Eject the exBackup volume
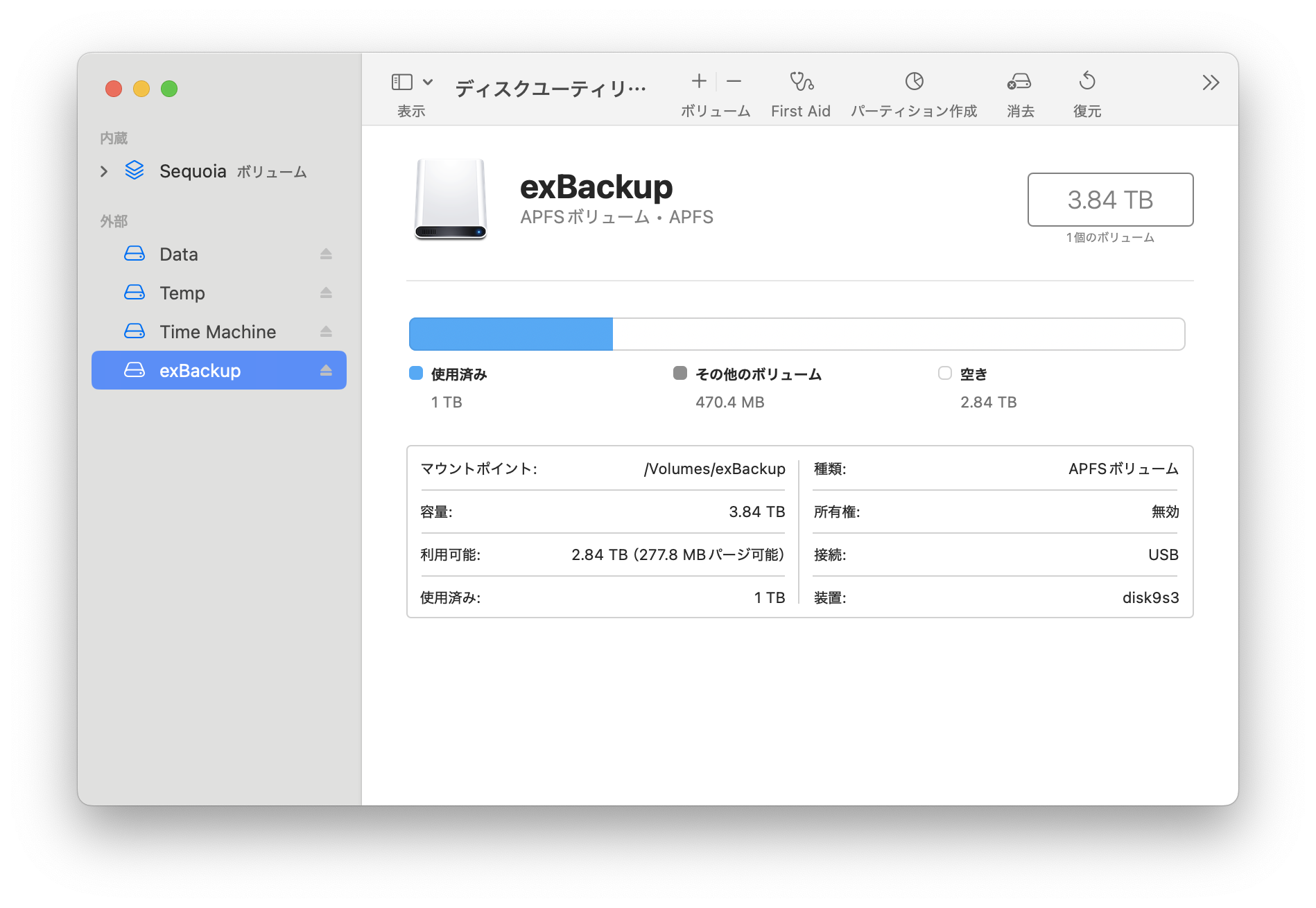Image resolution: width=1316 pixels, height=908 pixels. pyautogui.click(x=326, y=371)
